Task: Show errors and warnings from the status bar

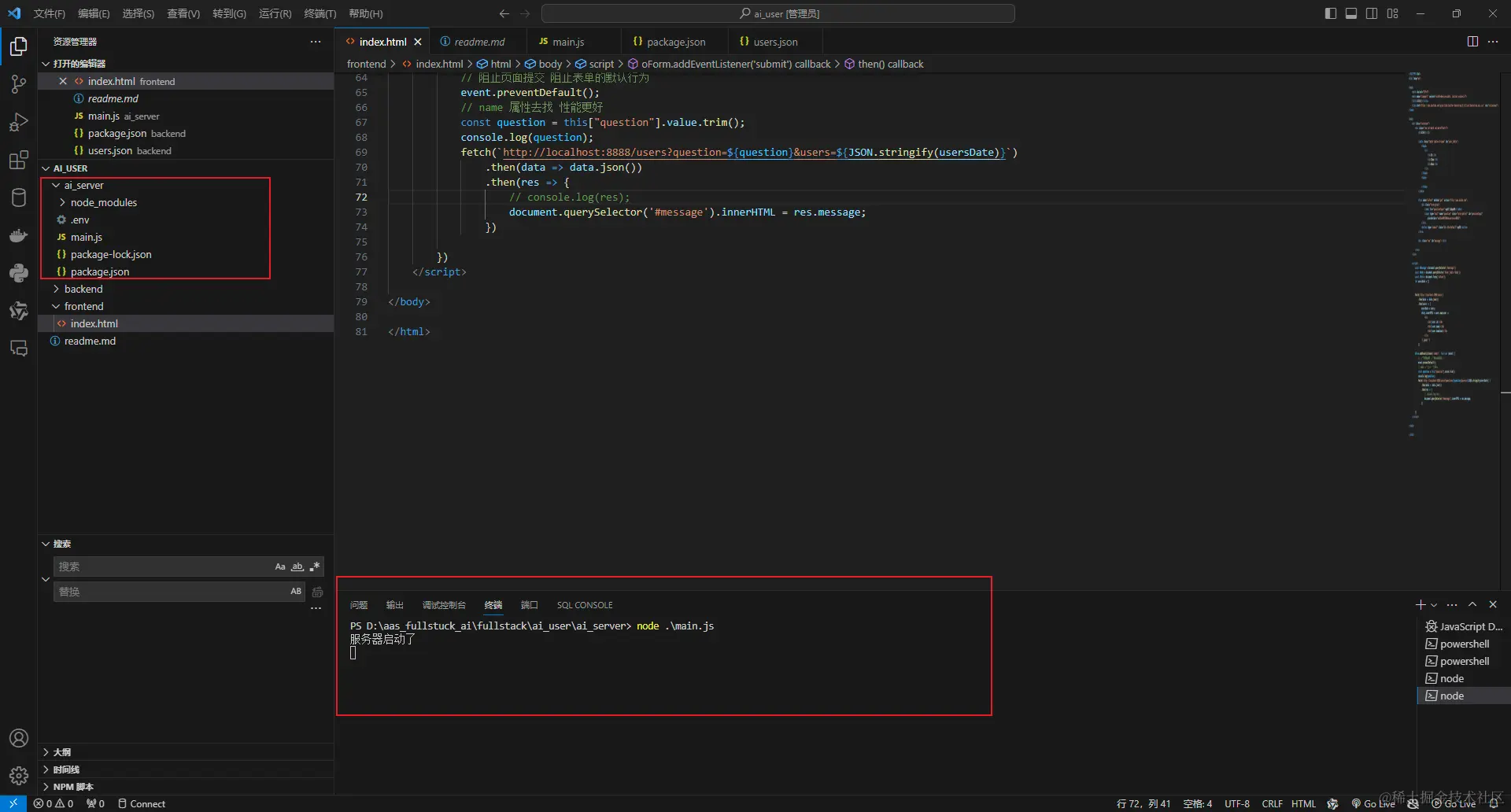Action: (x=54, y=803)
